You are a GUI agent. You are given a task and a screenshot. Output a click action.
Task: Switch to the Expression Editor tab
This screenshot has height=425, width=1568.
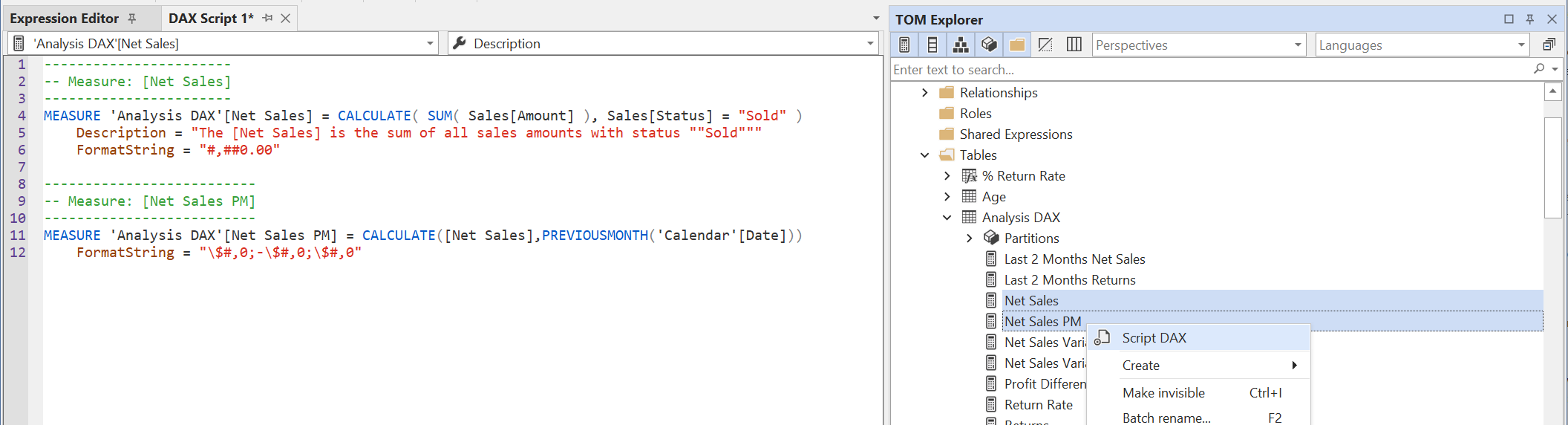tap(65, 19)
